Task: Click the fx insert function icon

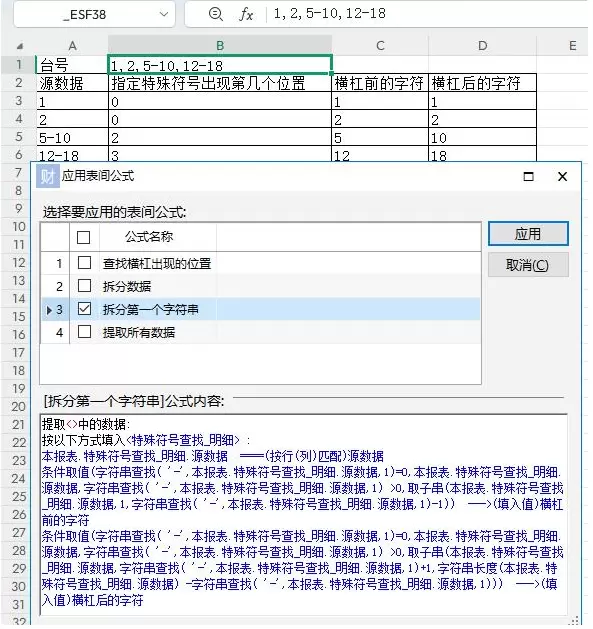Action: [x=246, y=14]
